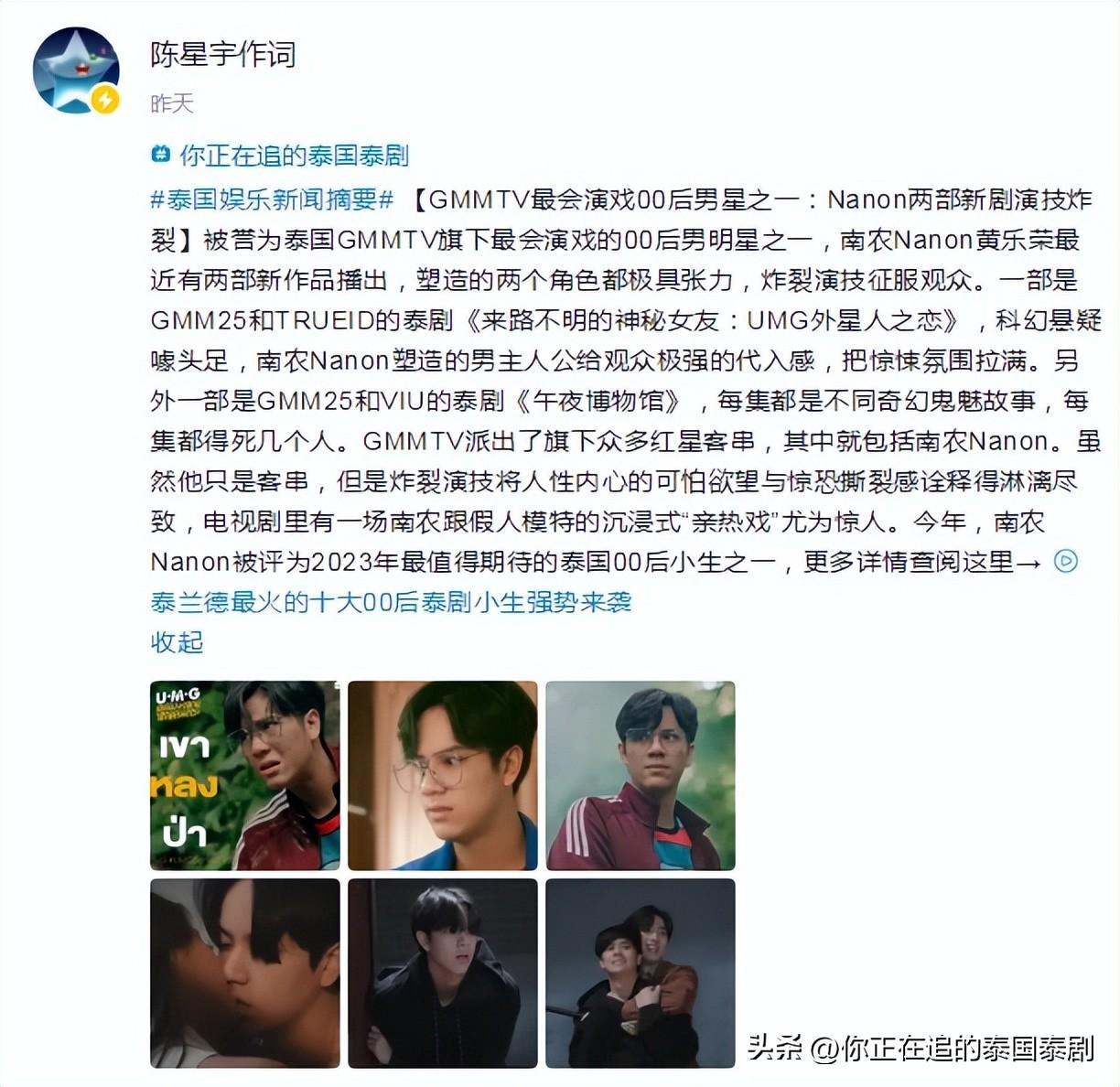Open the kissing scene thumbnail
The width and height of the screenshot is (1120, 1087).
click(245, 973)
